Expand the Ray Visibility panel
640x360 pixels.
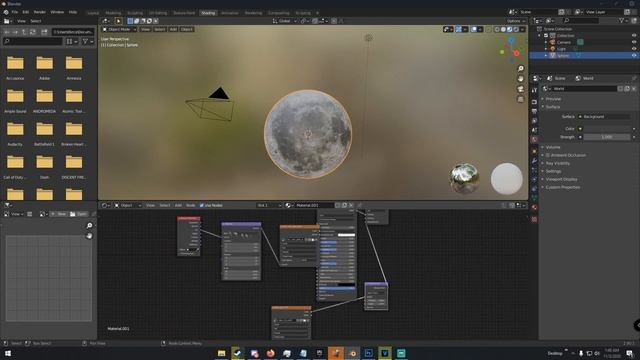coord(558,163)
